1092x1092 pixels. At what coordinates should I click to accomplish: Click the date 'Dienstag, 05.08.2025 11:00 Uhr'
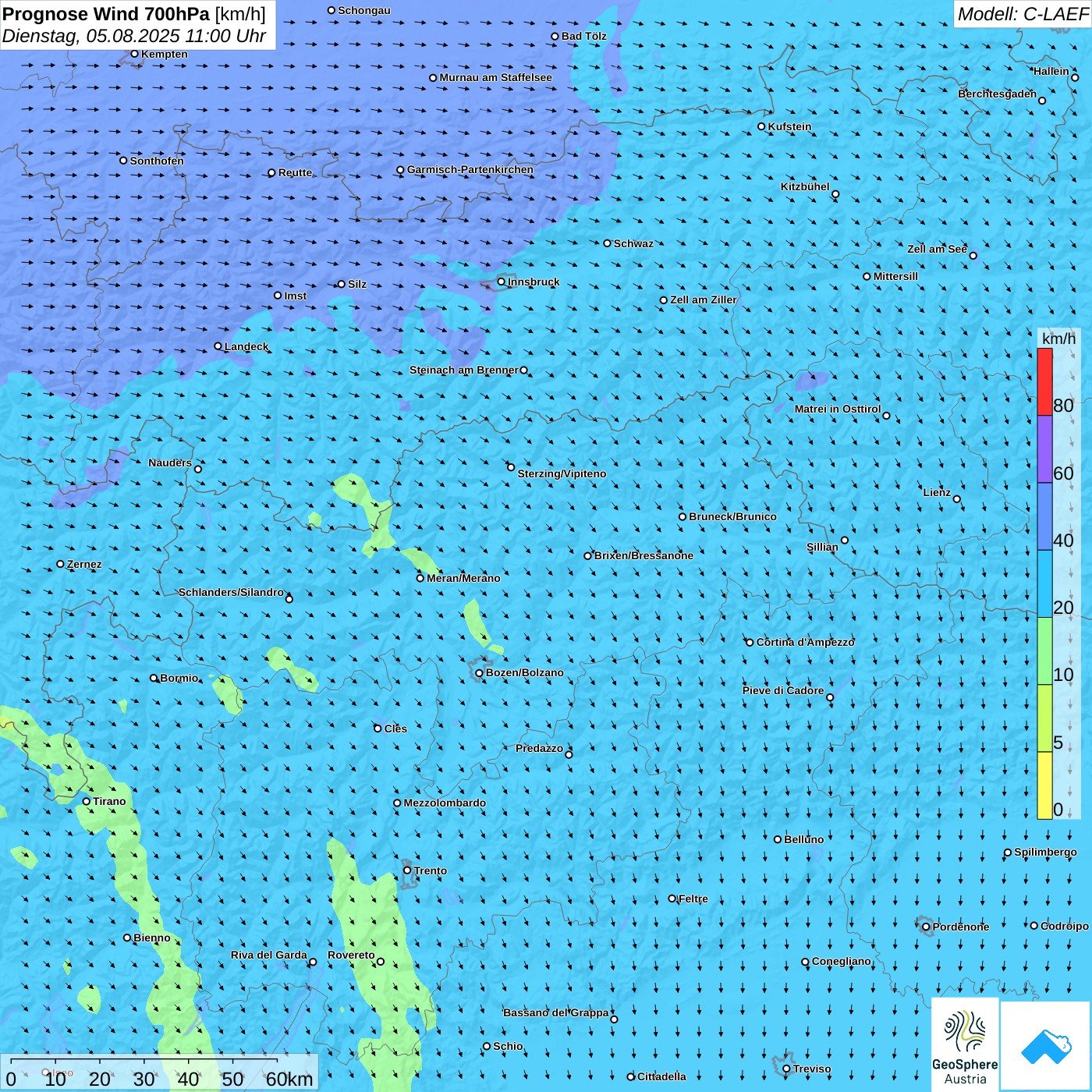click(134, 36)
